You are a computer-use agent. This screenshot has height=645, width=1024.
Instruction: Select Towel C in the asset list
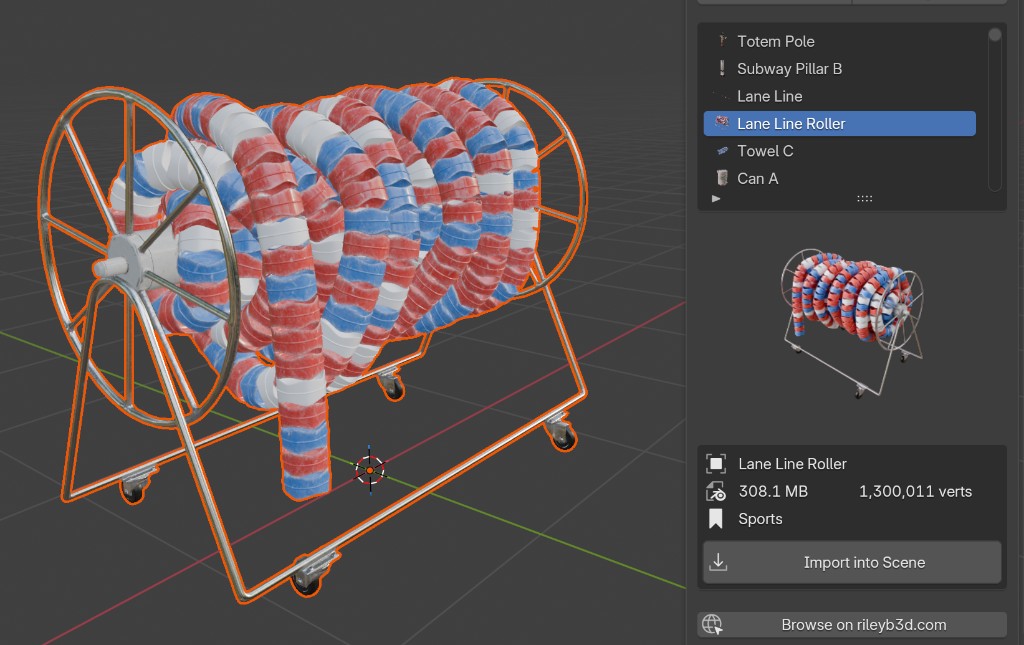[x=839, y=151]
